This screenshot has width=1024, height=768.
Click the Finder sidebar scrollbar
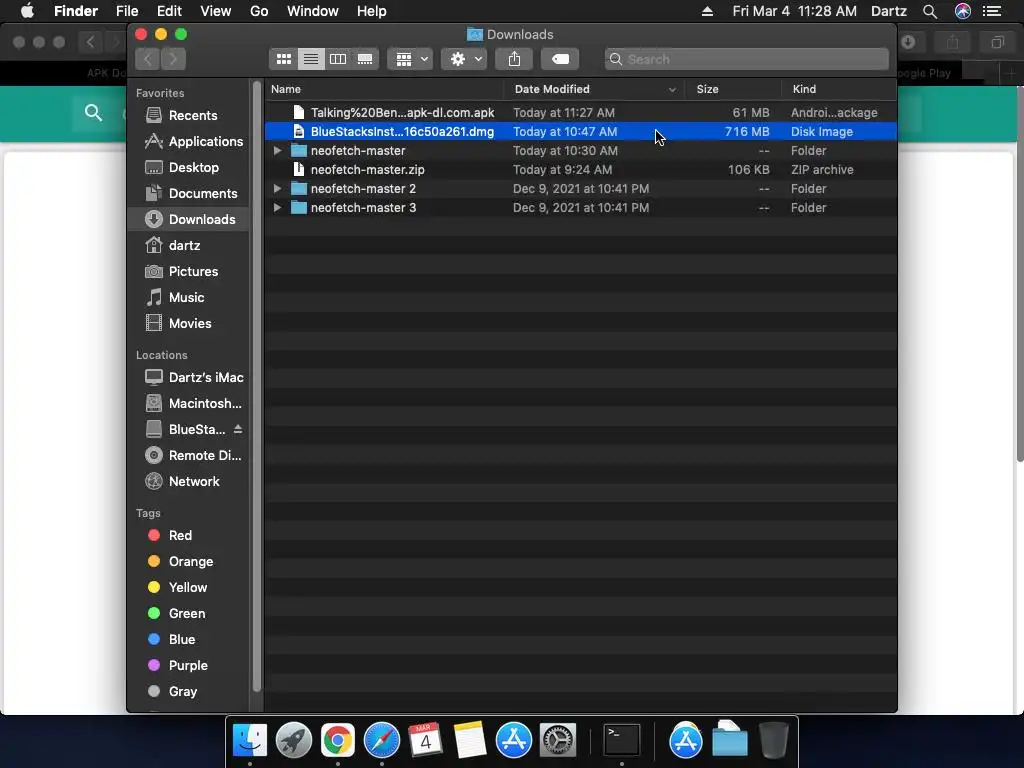pos(257,387)
